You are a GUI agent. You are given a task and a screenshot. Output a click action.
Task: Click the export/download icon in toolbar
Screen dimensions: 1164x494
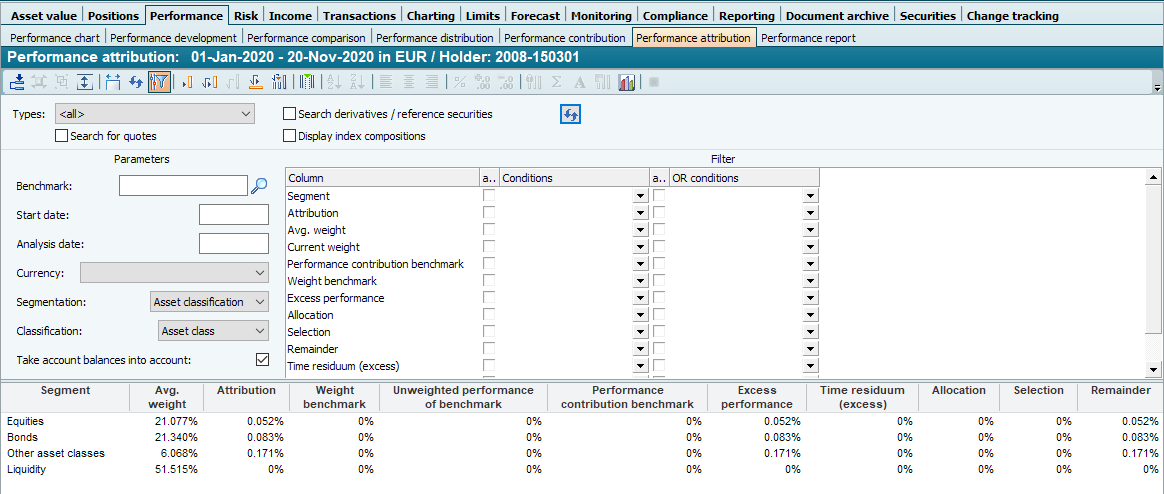click(x=17, y=82)
